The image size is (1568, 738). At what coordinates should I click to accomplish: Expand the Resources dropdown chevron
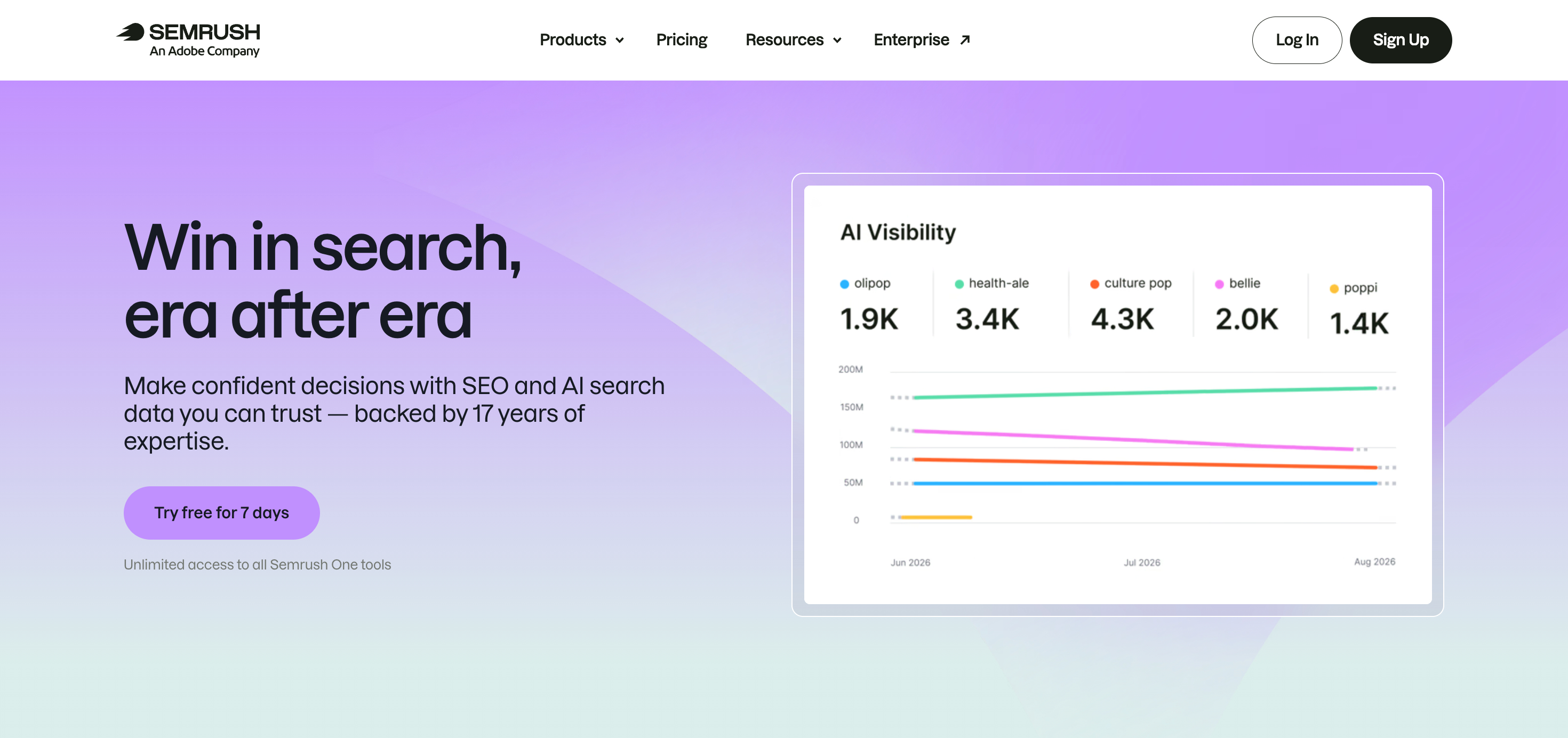(837, 41)
